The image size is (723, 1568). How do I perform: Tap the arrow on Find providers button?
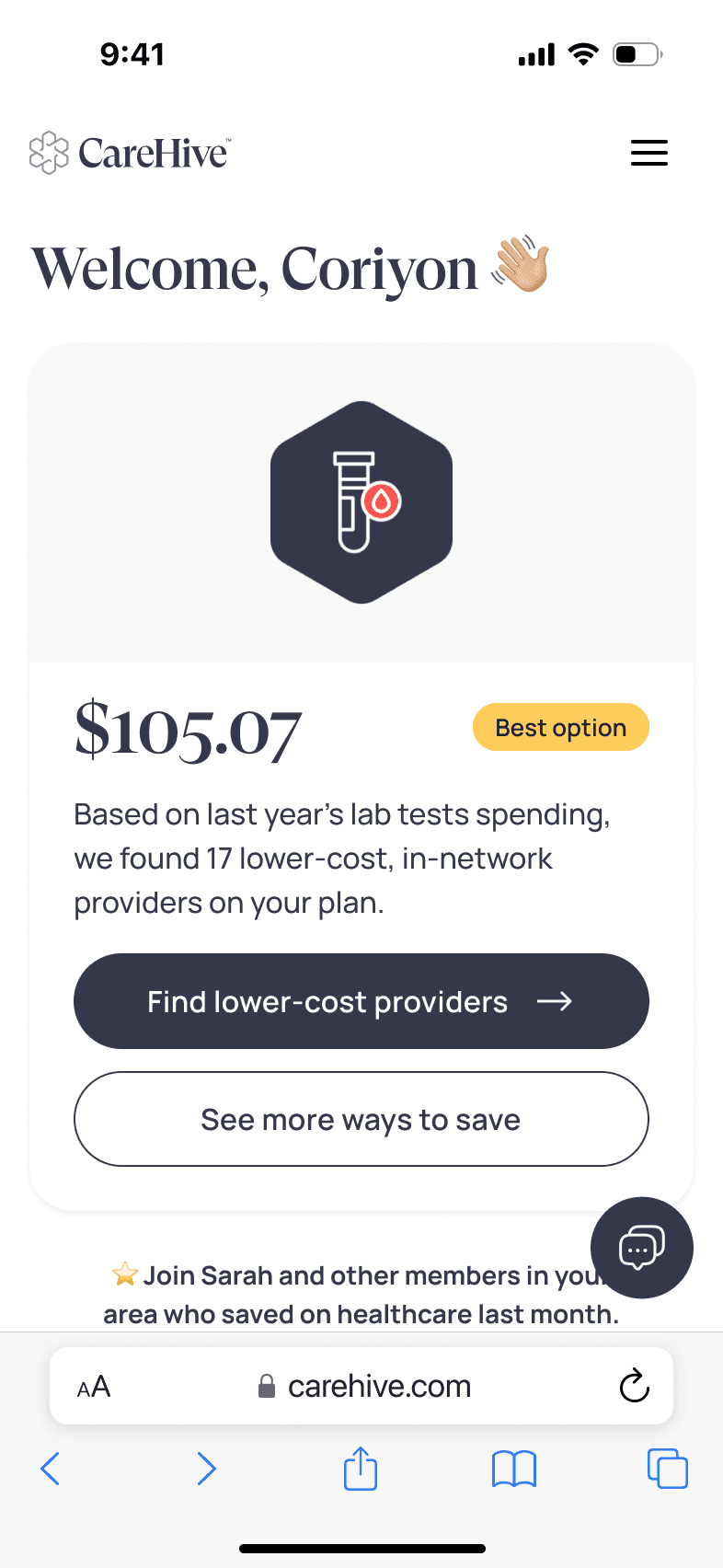click(x=555, y=1001)
